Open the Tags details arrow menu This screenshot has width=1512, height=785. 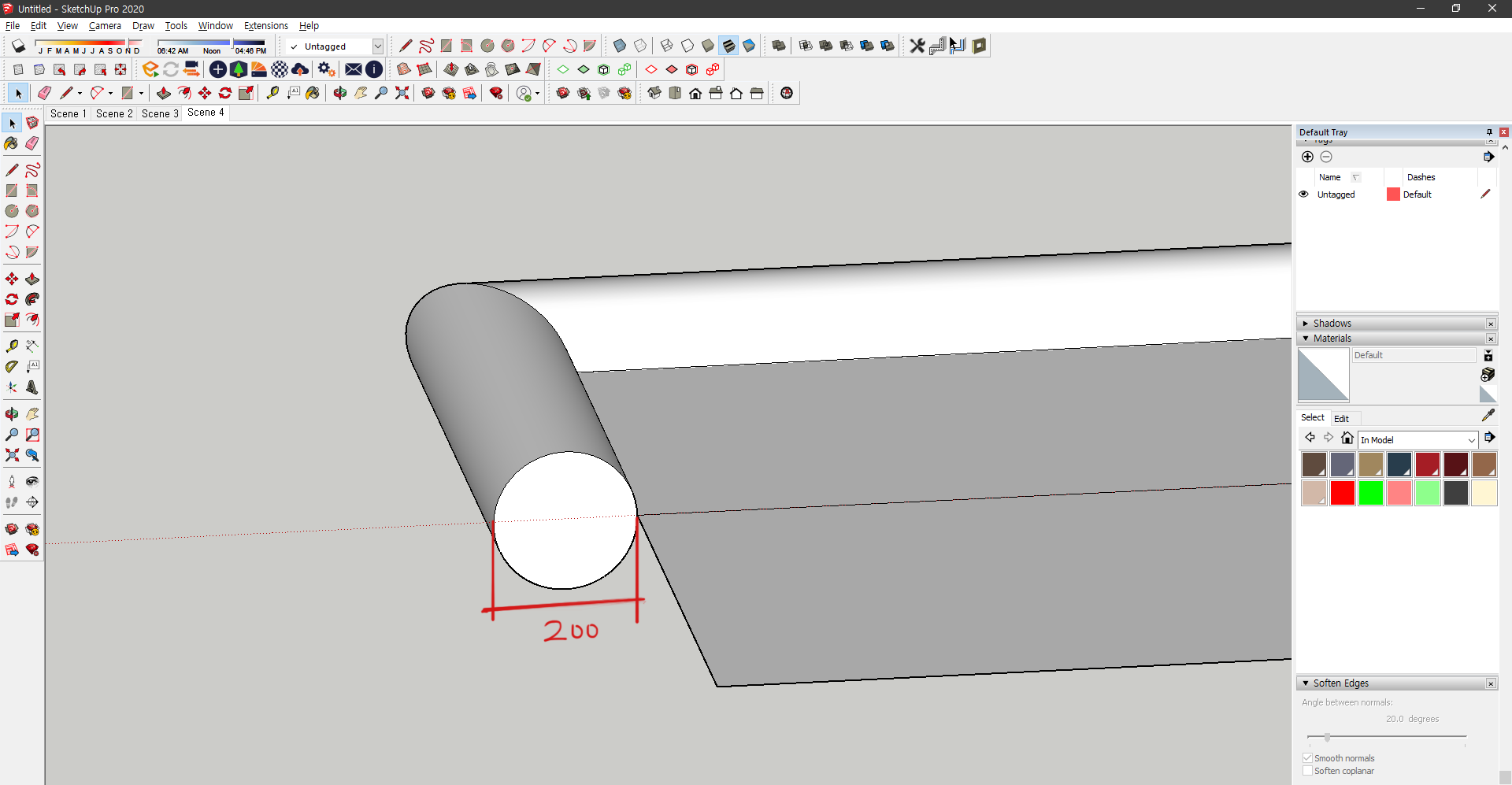click(x=1488, y=157)
